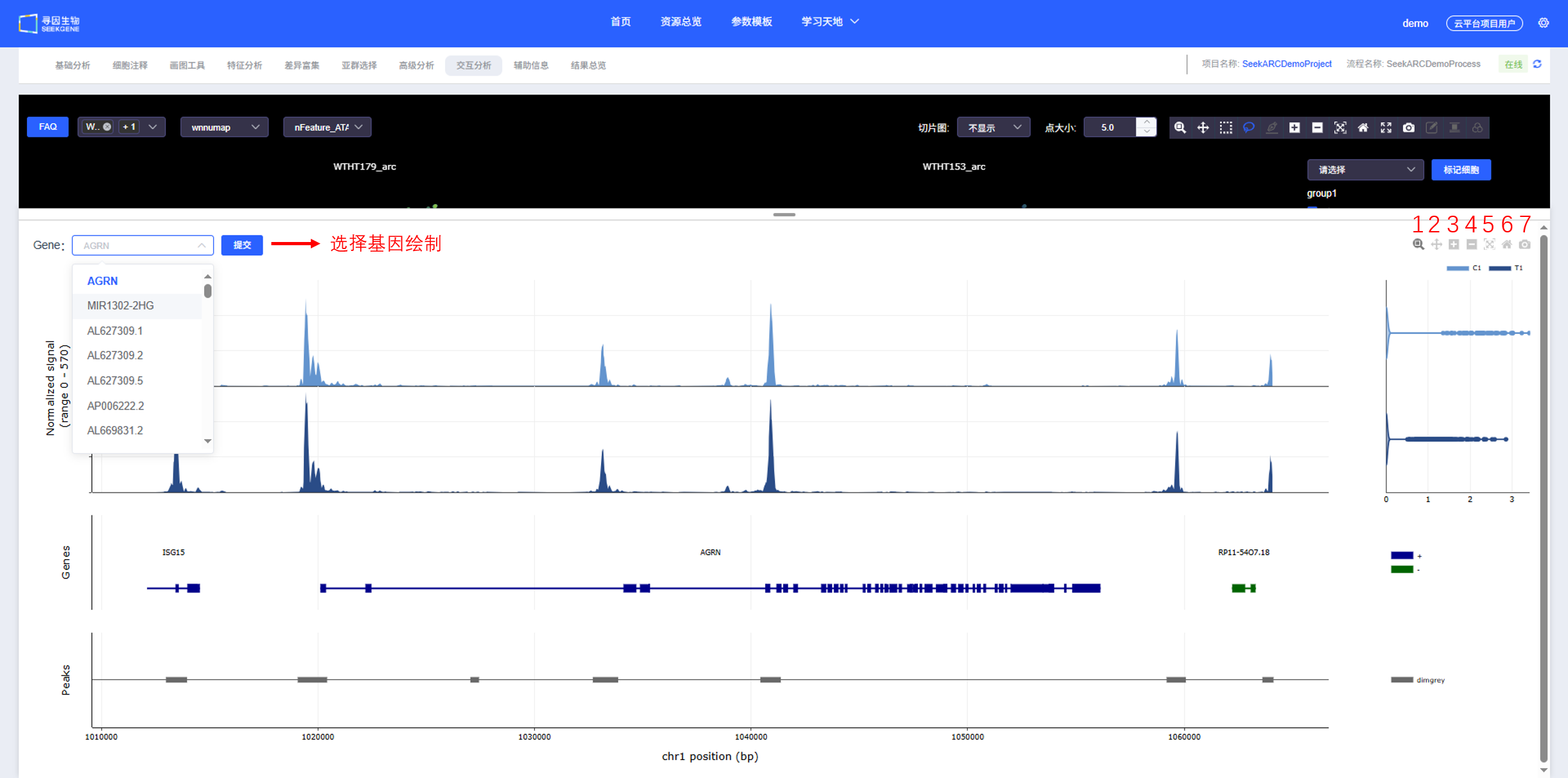
Task: Toggle T1 legend entry
Action: (1506, 268)
